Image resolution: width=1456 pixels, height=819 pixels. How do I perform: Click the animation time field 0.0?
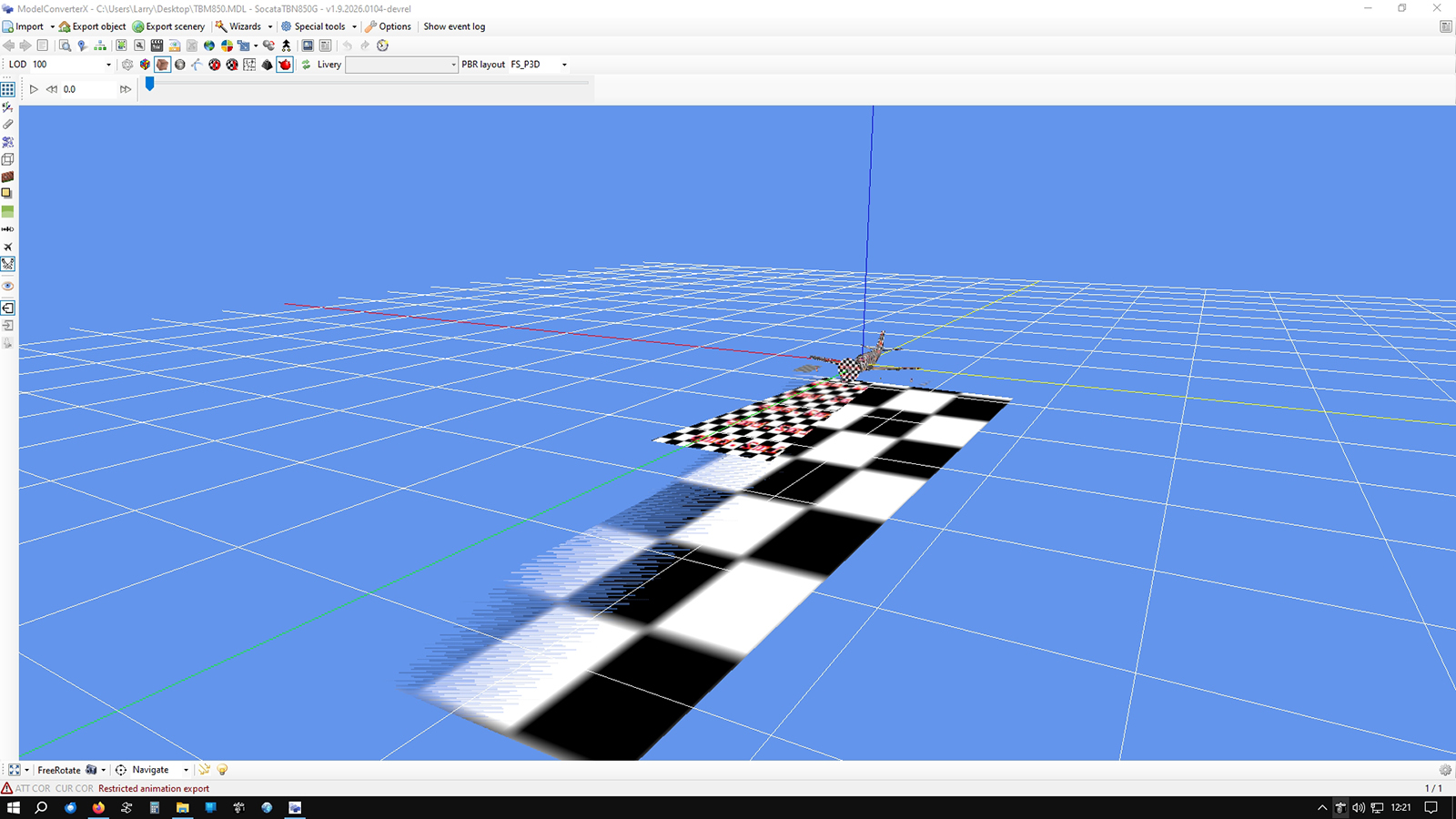[x=88, y=89]
